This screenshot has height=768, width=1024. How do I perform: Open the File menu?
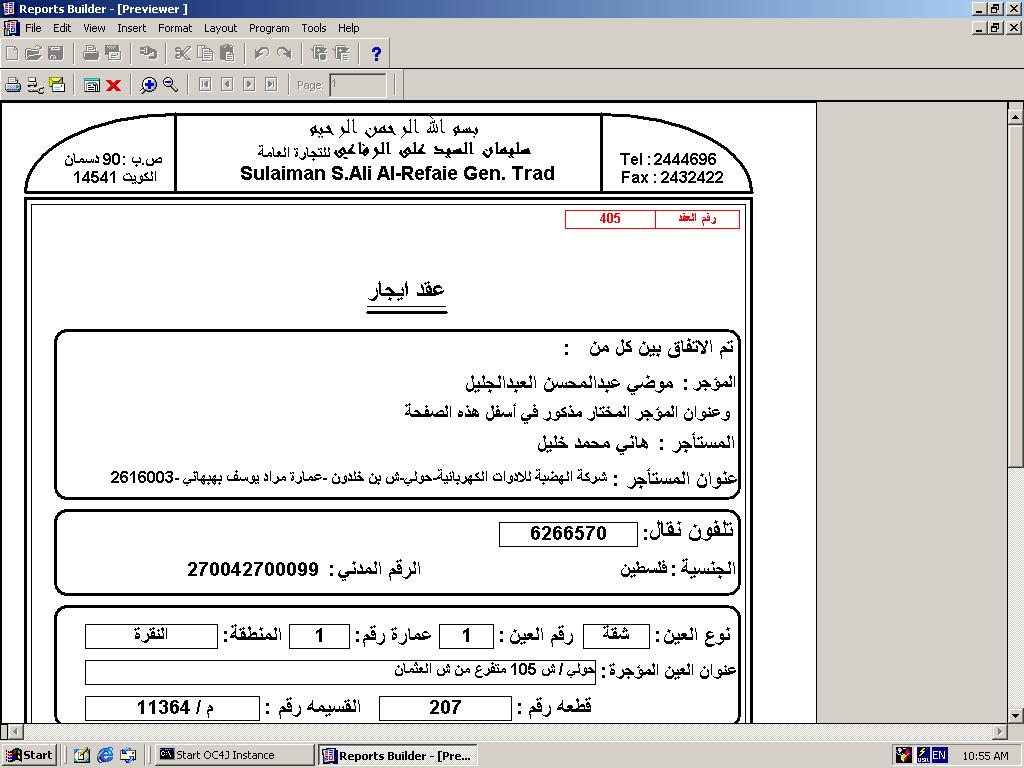click(x=33, y=28)
